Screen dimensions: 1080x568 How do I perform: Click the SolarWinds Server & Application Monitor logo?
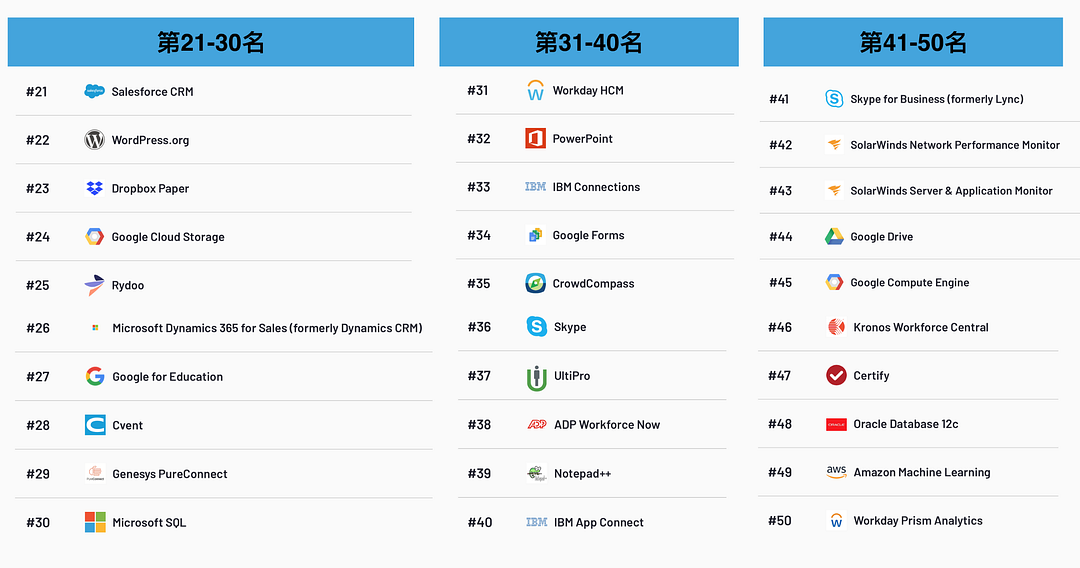[834, 190]
